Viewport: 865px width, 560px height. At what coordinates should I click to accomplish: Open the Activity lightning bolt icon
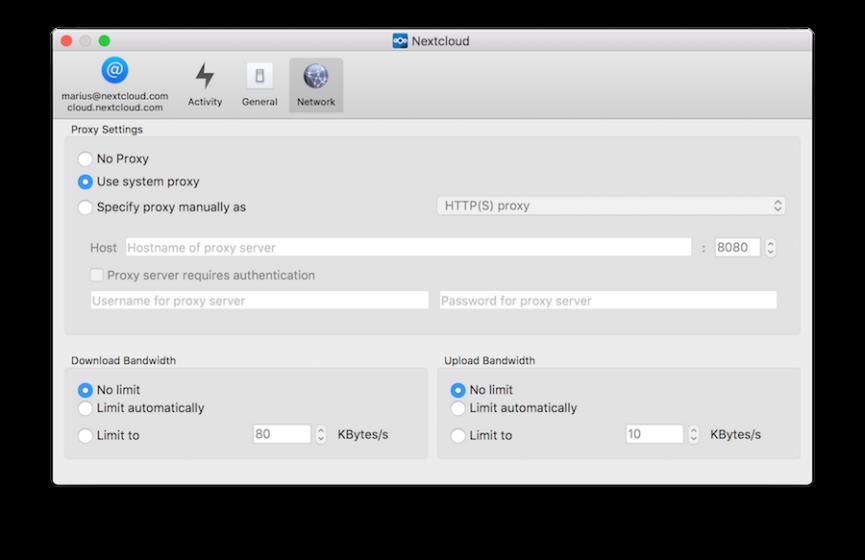pyautogui.click(x=205, y=76)
